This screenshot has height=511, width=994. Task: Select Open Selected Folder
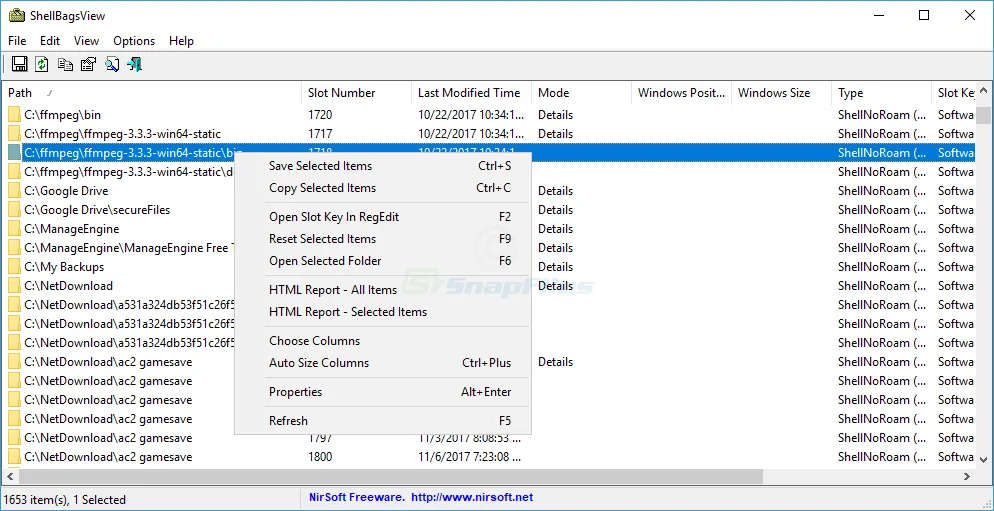(383, 261)
